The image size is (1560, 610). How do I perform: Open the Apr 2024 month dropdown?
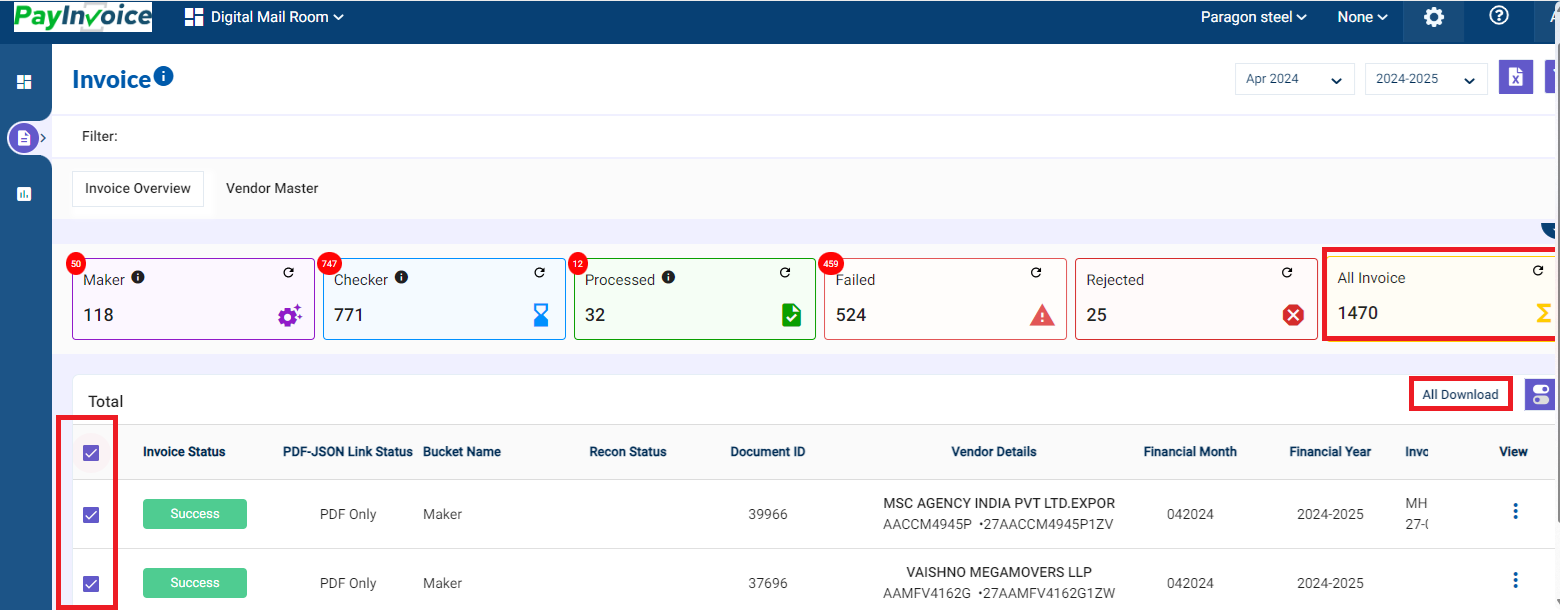(x=1295, y=79)
